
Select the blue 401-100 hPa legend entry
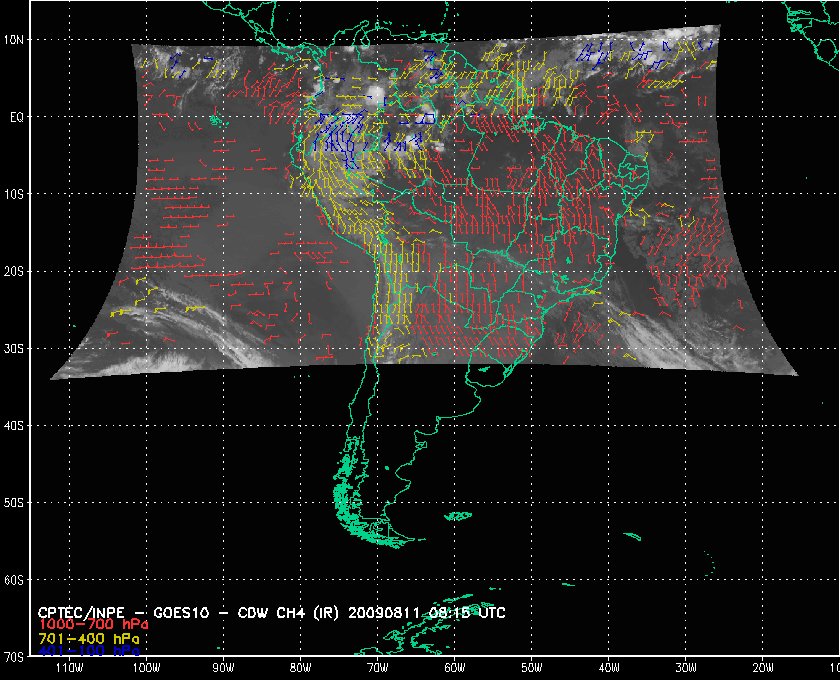89,652
